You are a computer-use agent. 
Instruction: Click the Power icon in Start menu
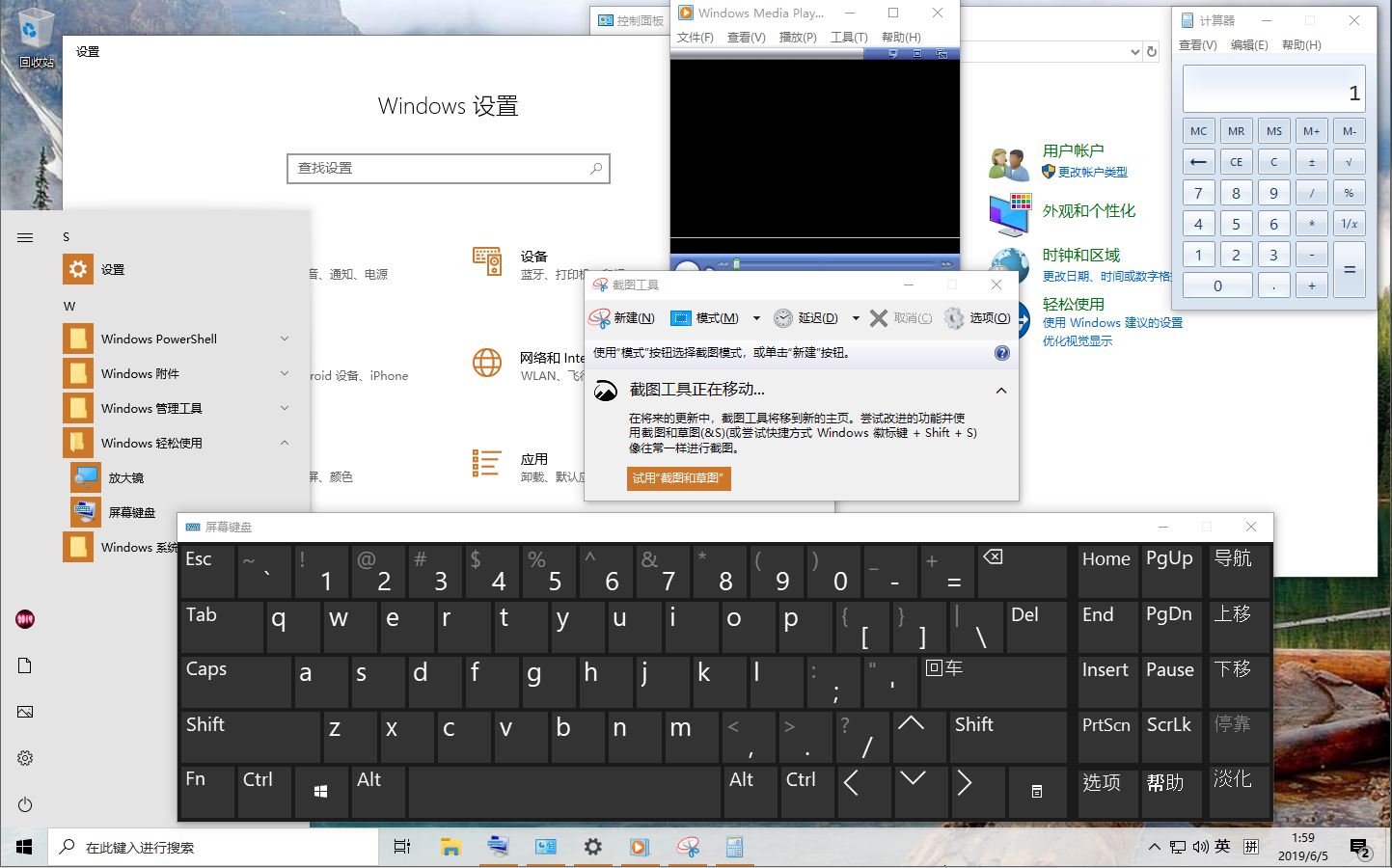(25, 804)
